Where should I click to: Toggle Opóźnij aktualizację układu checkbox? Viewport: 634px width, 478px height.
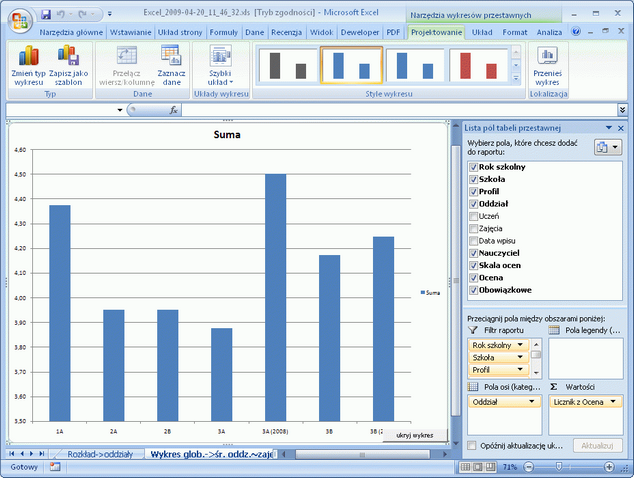point(471,446)
